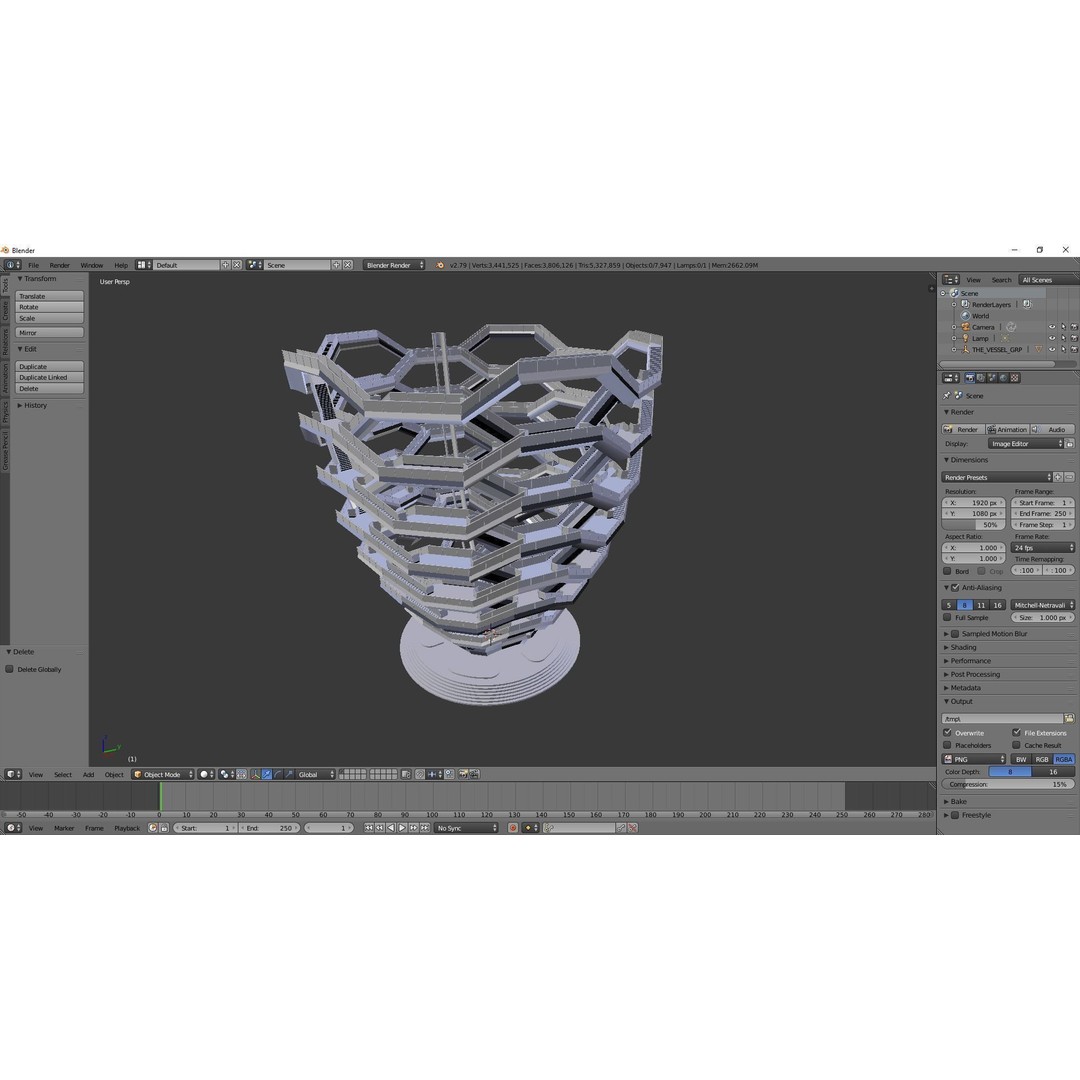Open the Help menu
This screenshot has width=1080, height=1080.
tap(121, 265)
